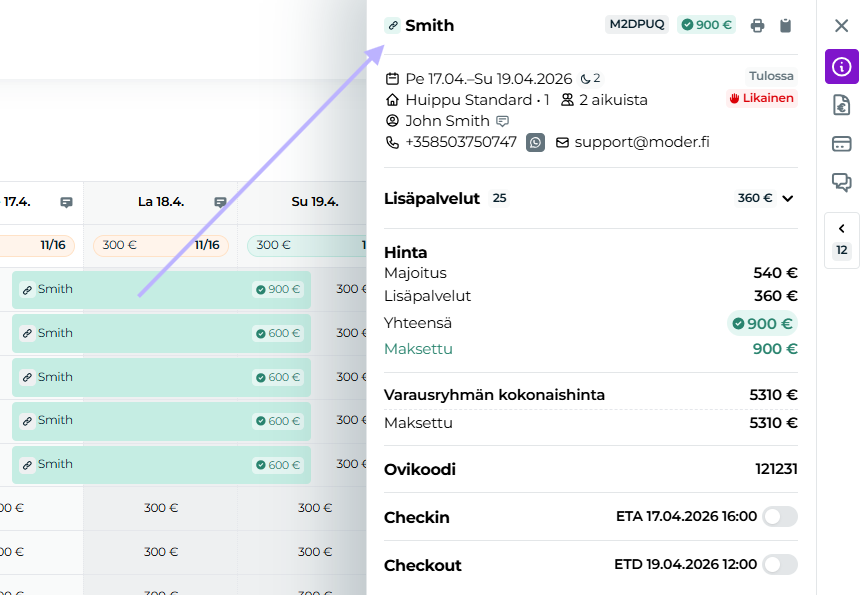
Task: Collapse sidebar using the left chevron above 12
Action: point(841,229)
